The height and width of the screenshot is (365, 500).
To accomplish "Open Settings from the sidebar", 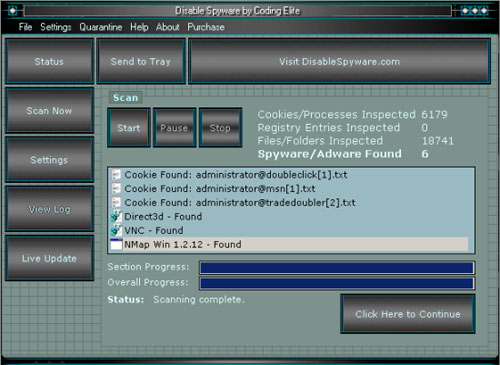I will click(49, 160).
